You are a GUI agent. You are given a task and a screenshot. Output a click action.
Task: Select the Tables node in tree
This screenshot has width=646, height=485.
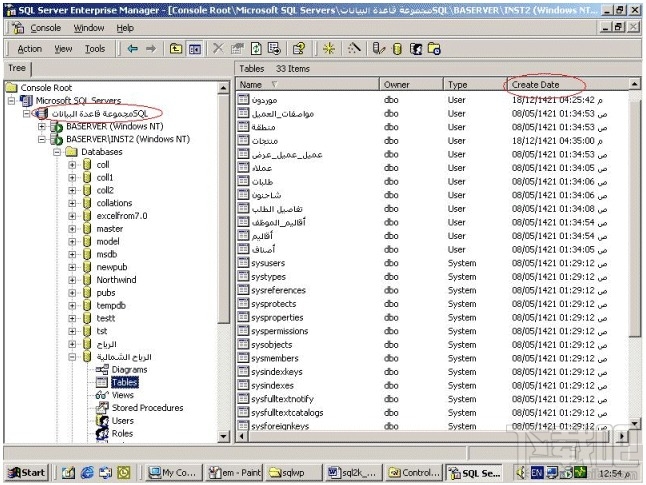click(x=124, y=382)
